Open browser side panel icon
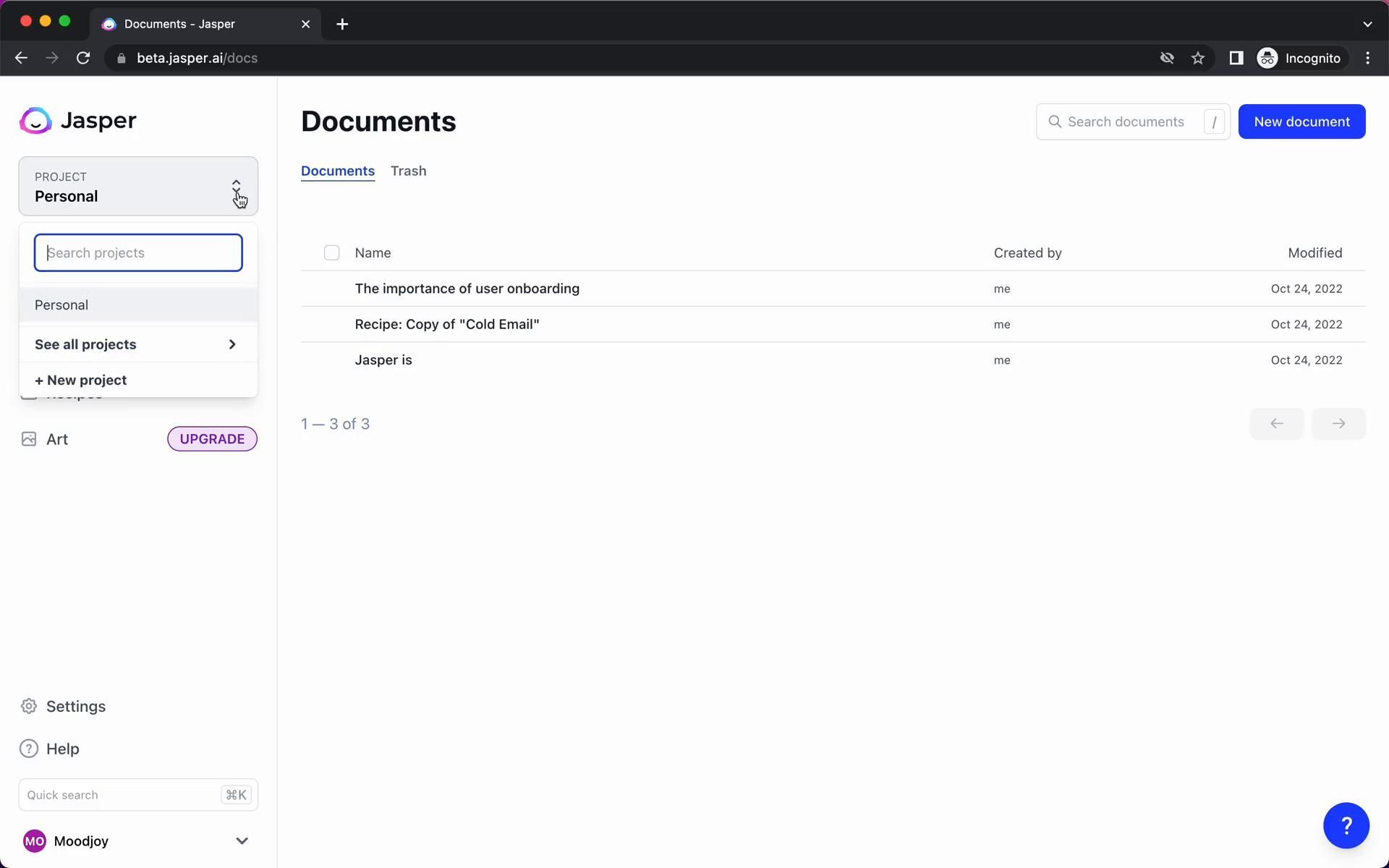Image resolution: width=1389 pixels, height=868 pixels. [x=1236, y=59]
